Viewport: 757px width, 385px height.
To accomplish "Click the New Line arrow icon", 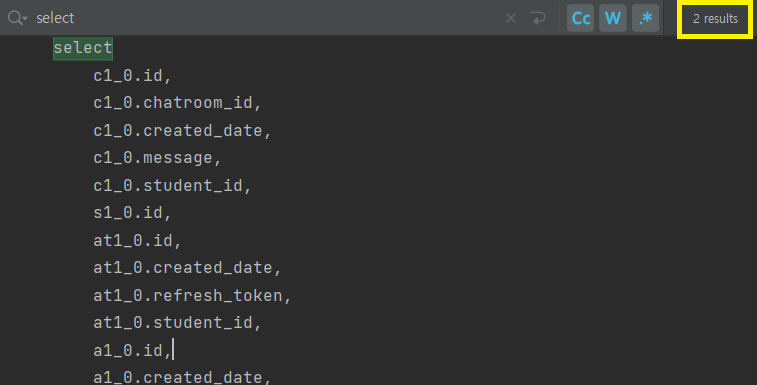I will pos(538,18).
